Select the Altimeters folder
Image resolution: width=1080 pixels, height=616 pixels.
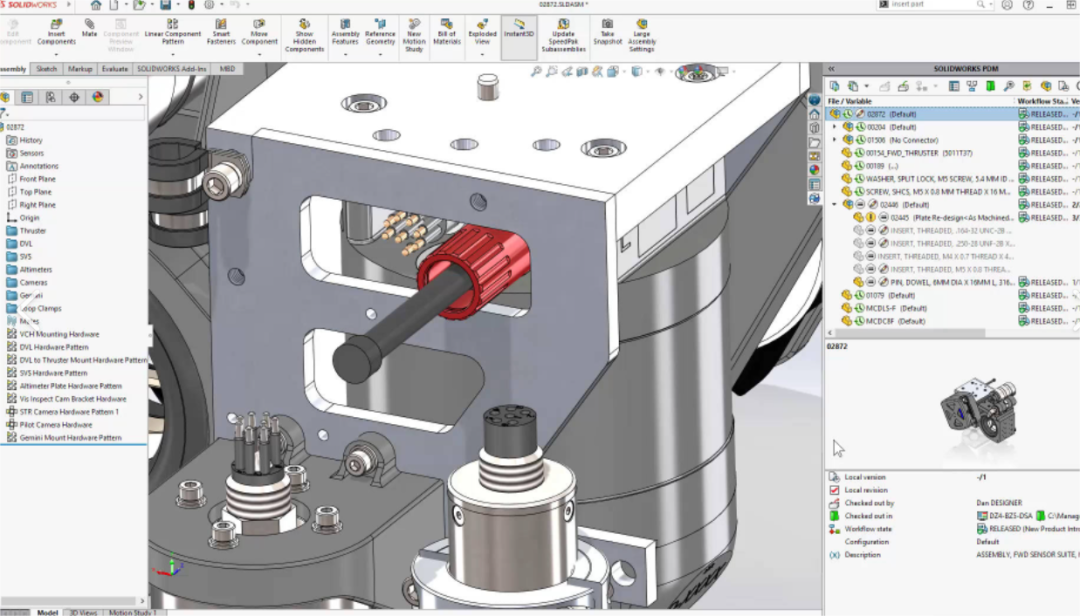[x=29, y=269]
